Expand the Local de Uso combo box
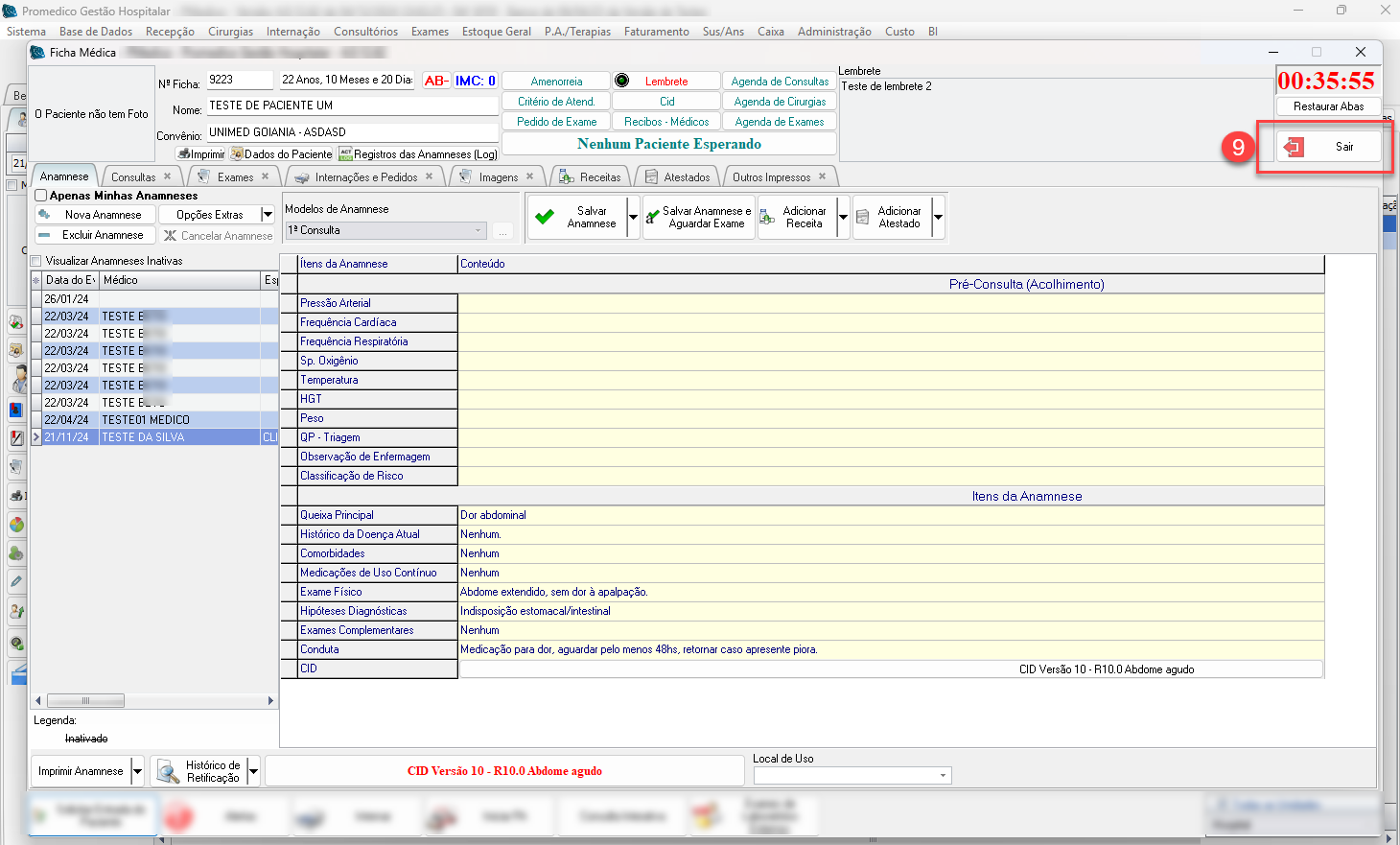This screenshot has width=1400, height=845. coord(943,775)
